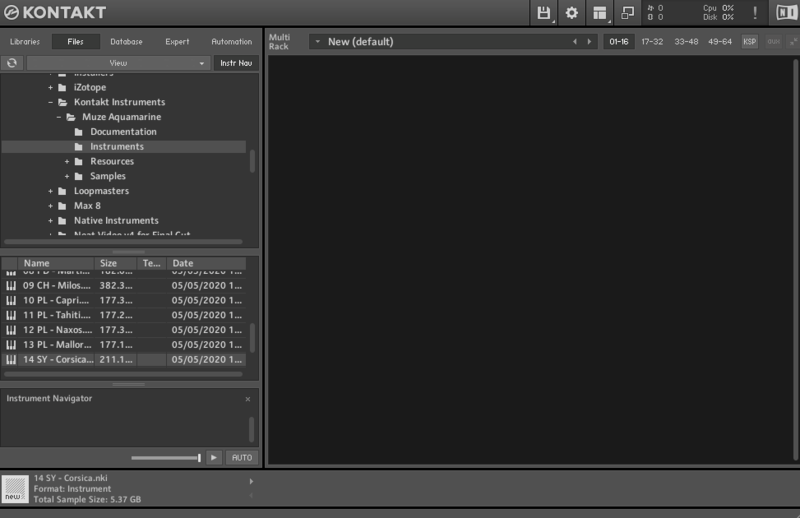Screen dimensions: 800x518
Task: Switch to the Expert tab
Action: tap(177, 42)
